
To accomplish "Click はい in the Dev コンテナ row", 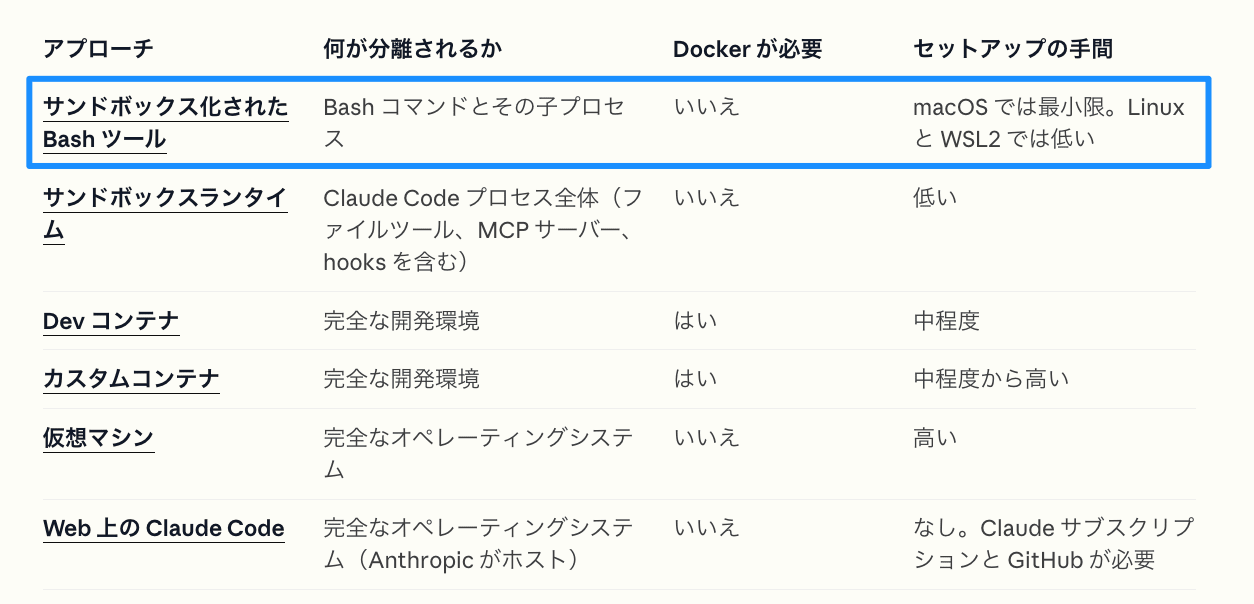I will click(695, 321).
